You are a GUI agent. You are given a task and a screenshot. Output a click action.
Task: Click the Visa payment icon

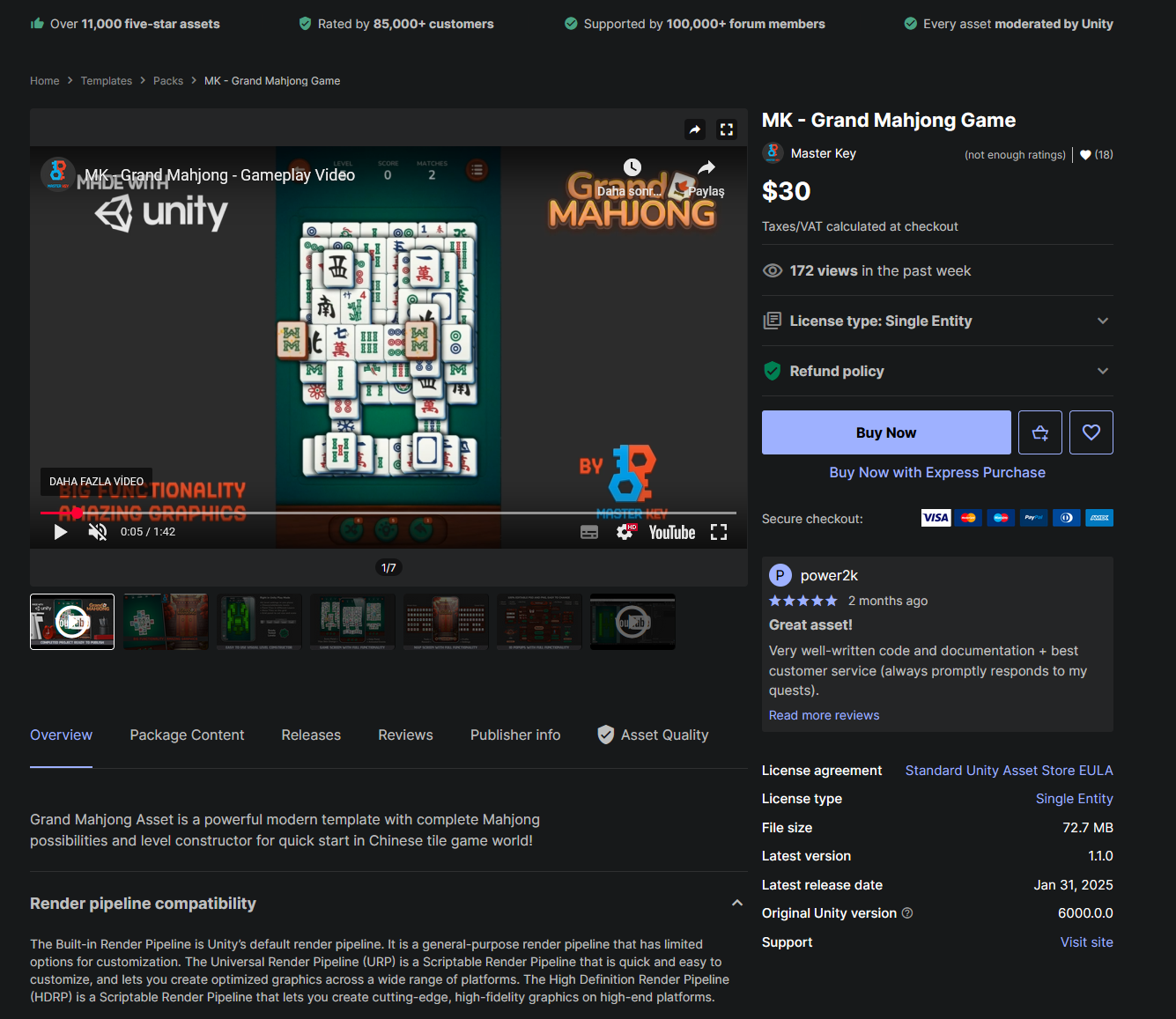point(936,518)
